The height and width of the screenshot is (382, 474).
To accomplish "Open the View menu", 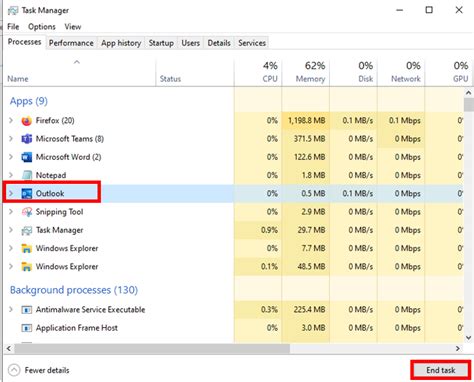I will [x=73, y=27].
